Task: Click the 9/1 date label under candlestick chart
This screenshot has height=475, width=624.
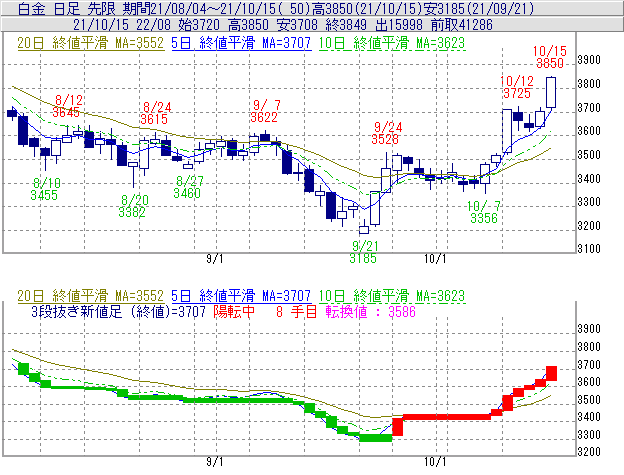Action: (x=214, y=259)
